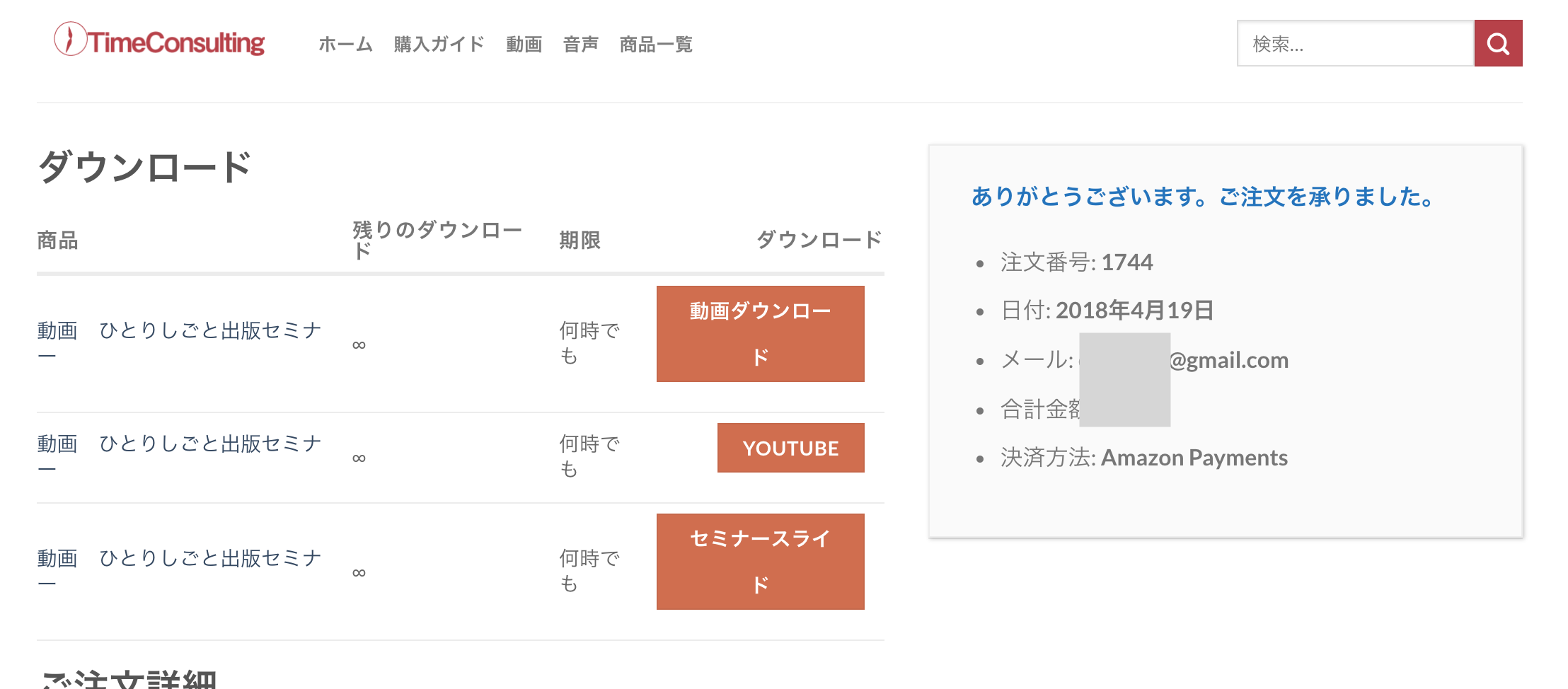This screenshot has width=1568, height=689.
Task: Click the order confirmation thank-you message
Action: (1203, 197)
